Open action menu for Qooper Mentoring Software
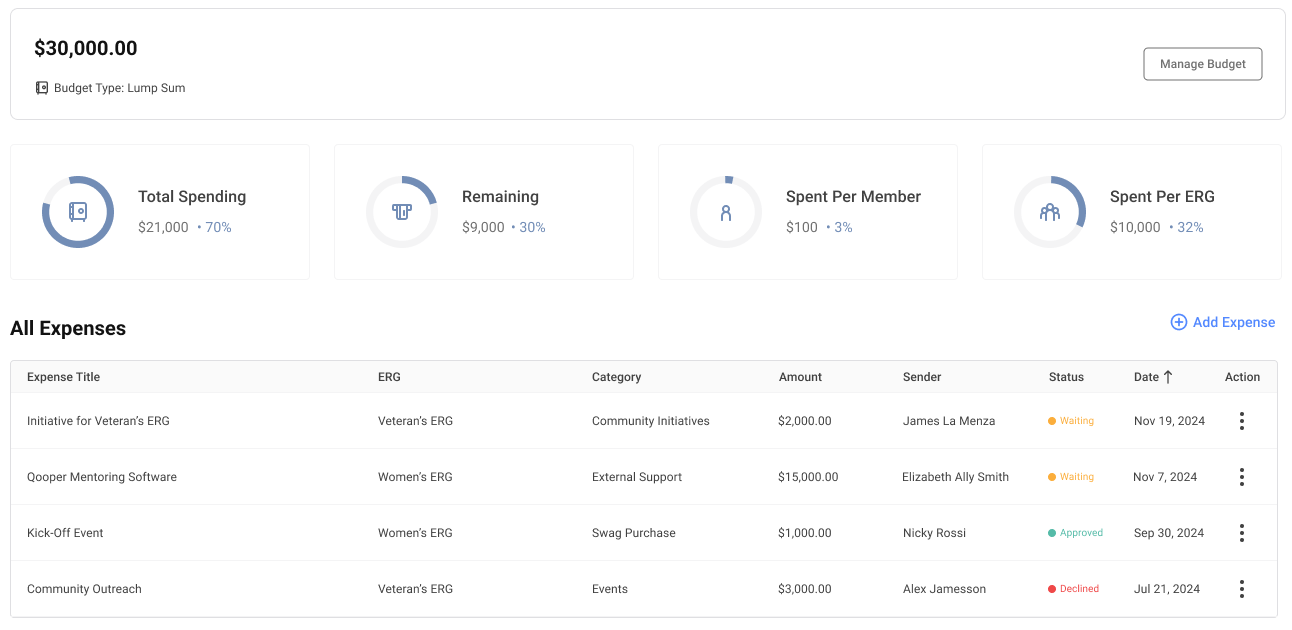The image size is (1292, 630). click(1241, 477)
